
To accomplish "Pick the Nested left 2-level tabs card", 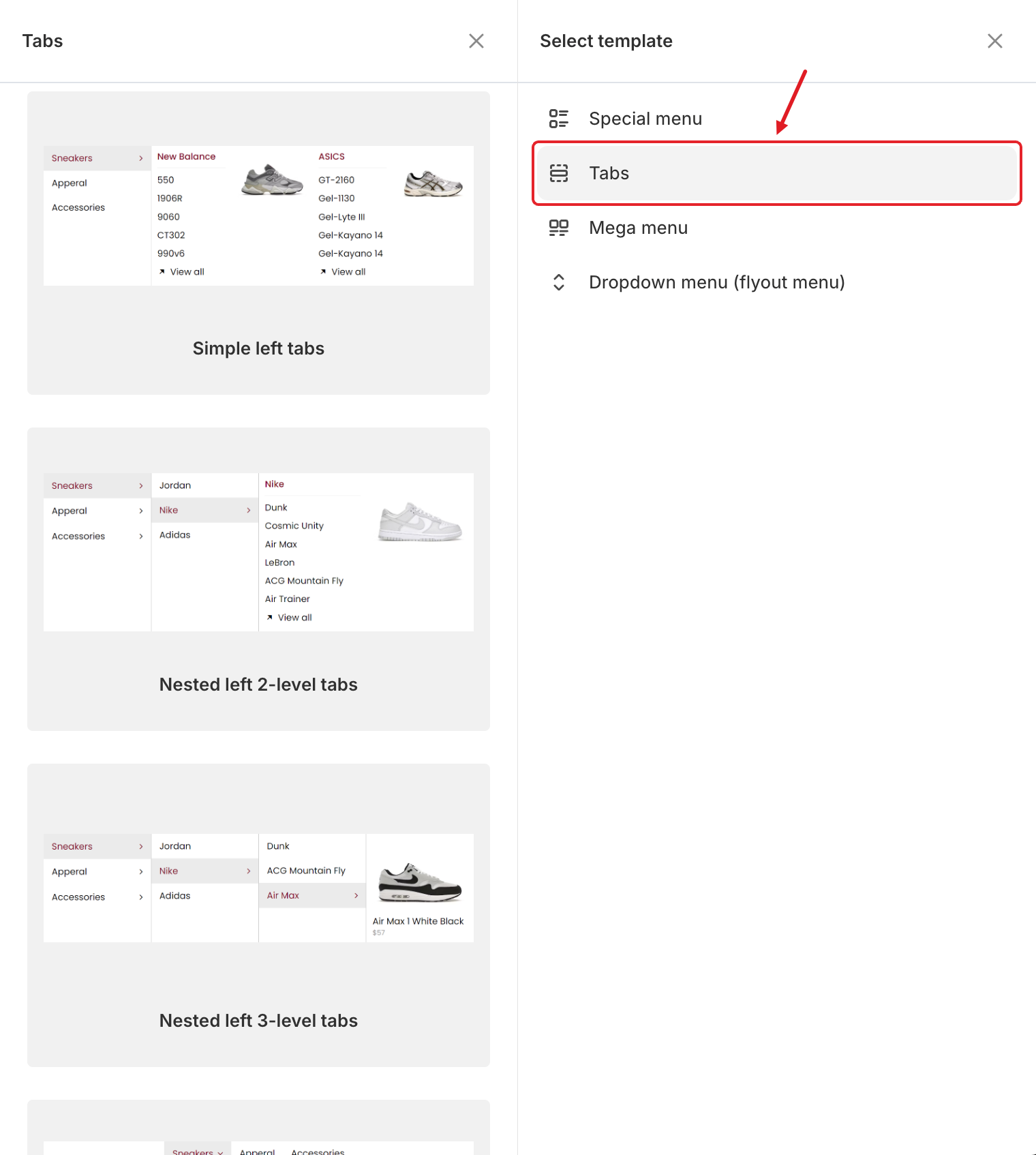I will point(258,579).
